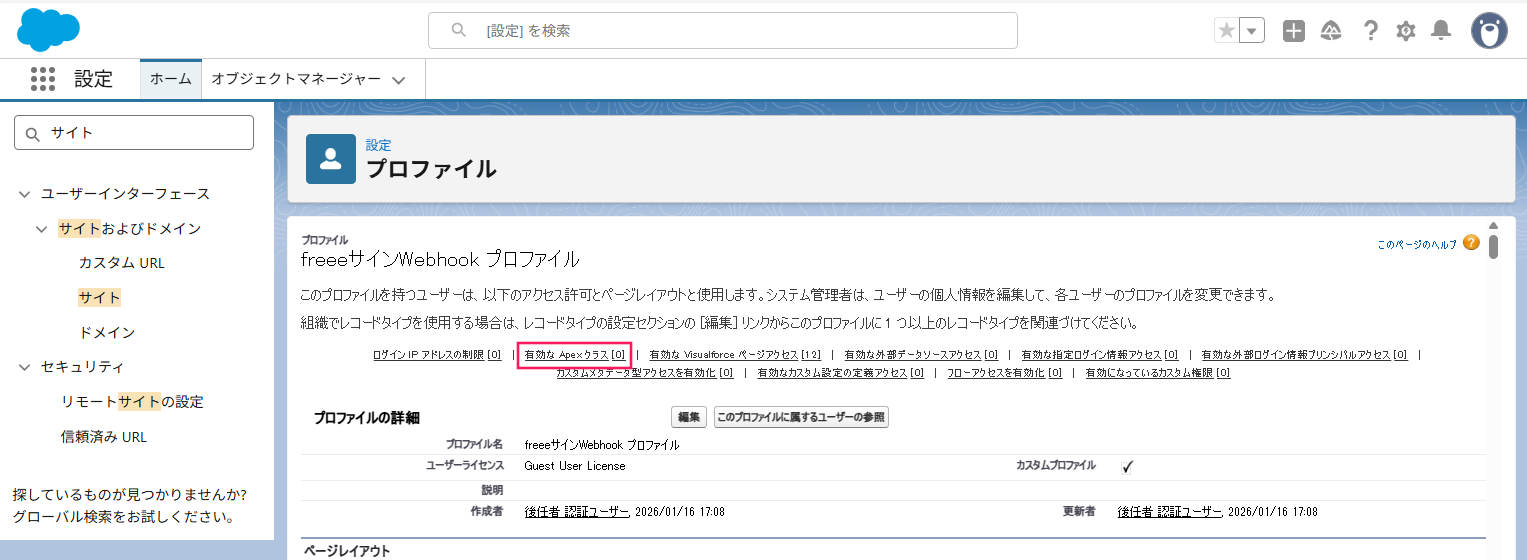The height and width of the screenshot is (560, 1527).
Task: Jump to 有効な外部データソースアクセス link
Action: pyautogui.click(x=921, y=354)
